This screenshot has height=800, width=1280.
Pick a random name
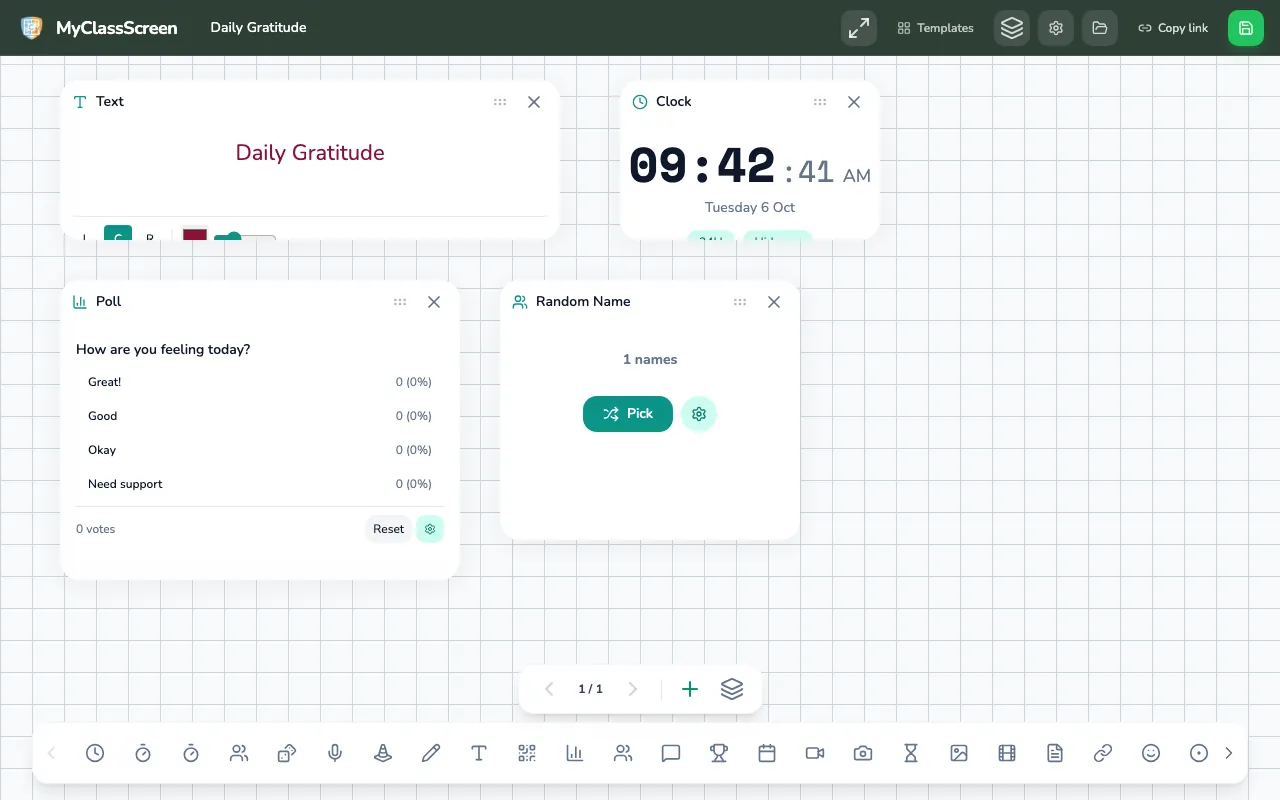coord(628,414)
